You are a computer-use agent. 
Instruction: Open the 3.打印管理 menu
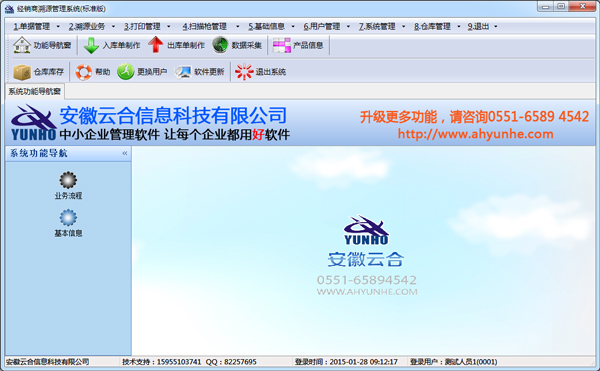pyautogui.click(x=142, y=26)
